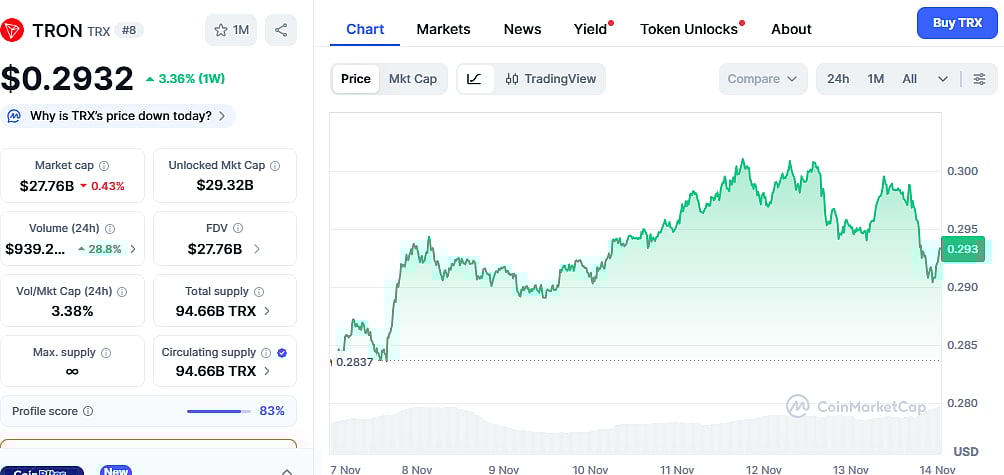Expand more time range options chevron

pyautogui.click(x=942, y=79)
